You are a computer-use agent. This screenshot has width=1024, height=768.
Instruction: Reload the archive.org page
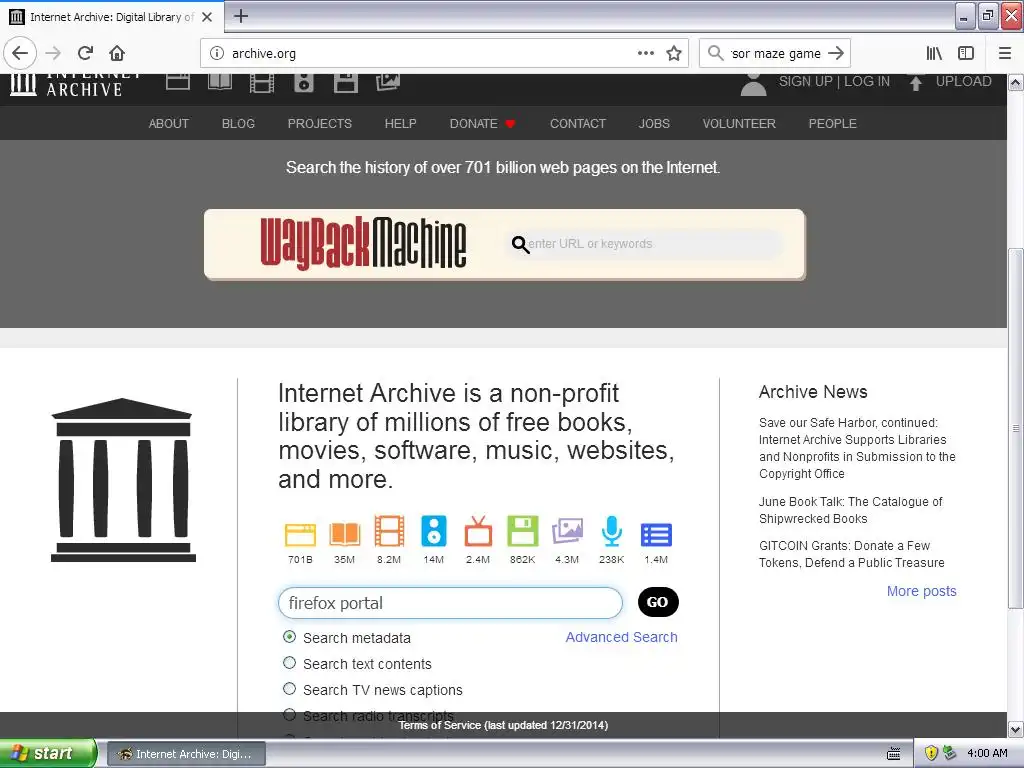click(86, 53)
